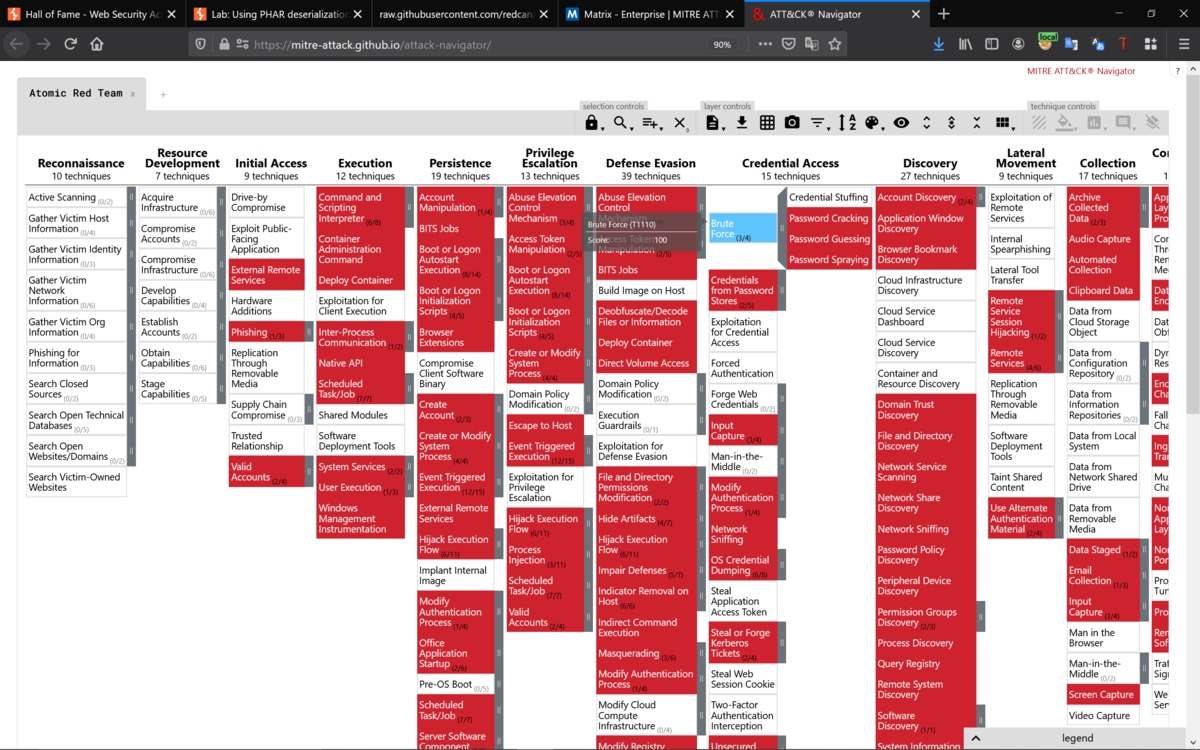Expand the legend panel chevron
This screenshot has height=750, width=1200.
click(x=977, y=738)
